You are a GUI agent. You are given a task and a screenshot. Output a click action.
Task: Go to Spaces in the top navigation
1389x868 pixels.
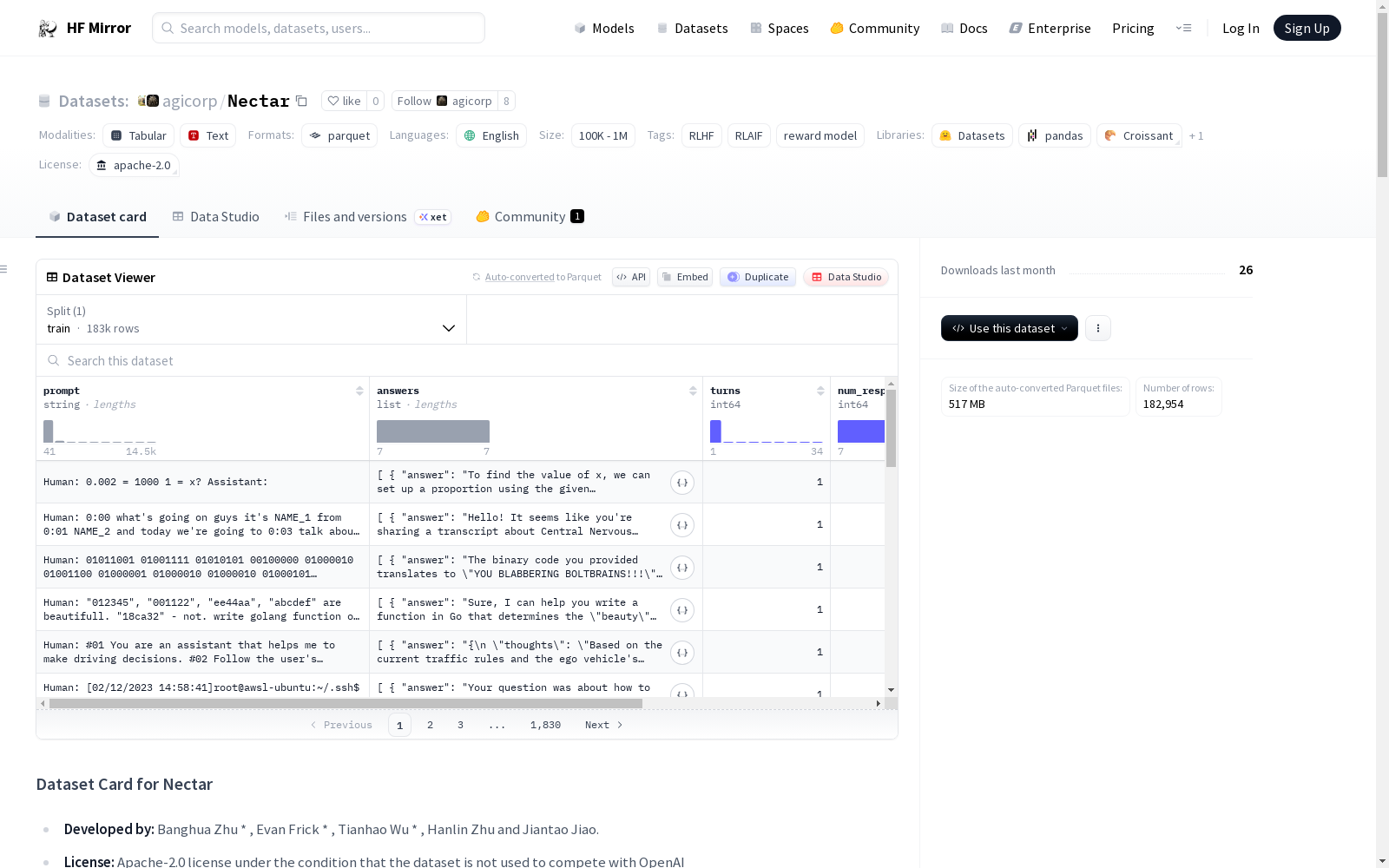pyautogui.click(x=779, y=29)
